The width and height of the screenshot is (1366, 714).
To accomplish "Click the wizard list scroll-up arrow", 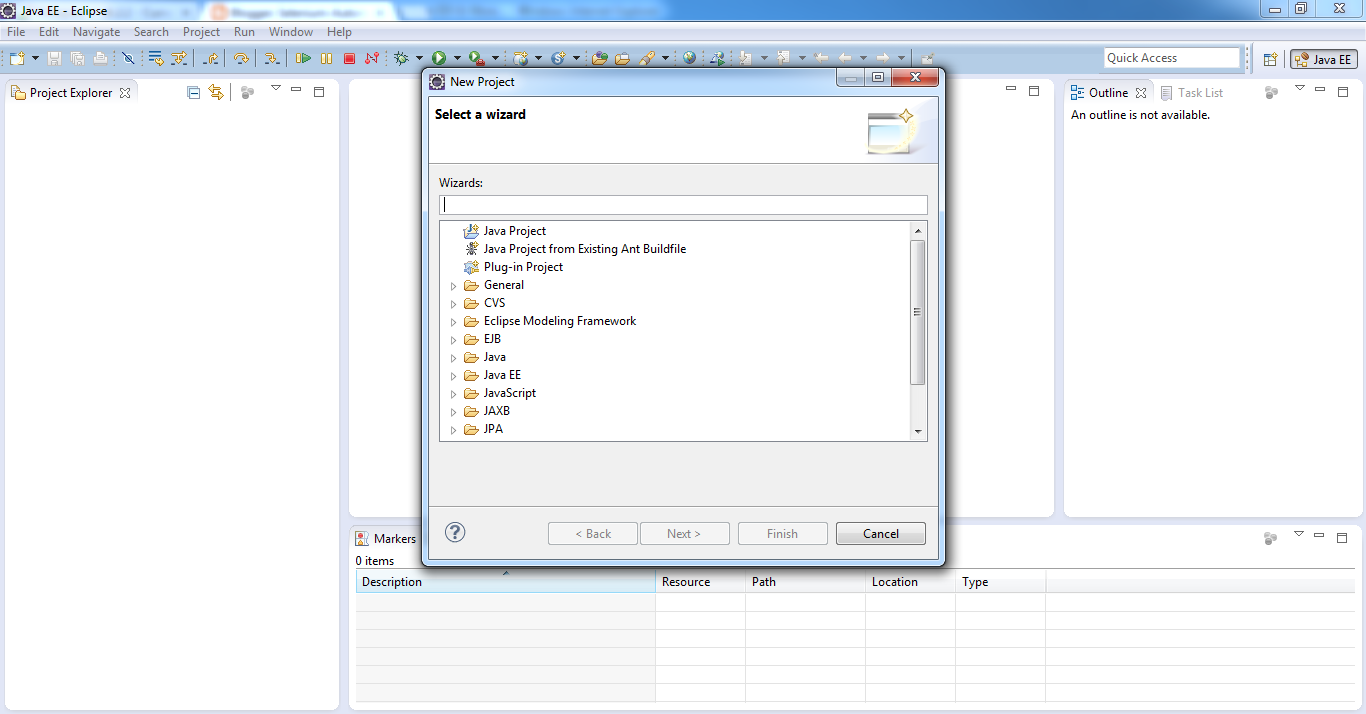I will pos(918,230).
